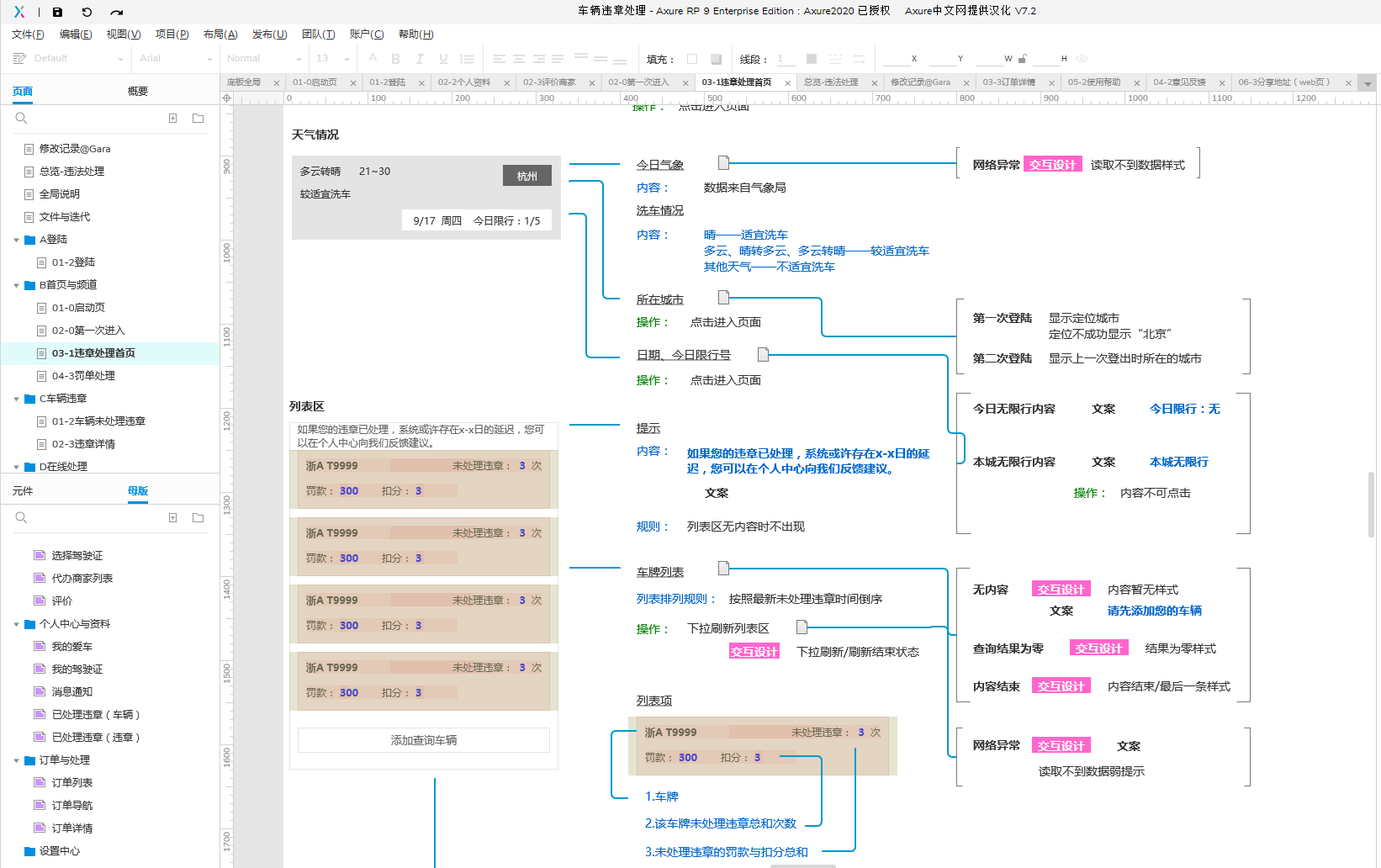Click the 添加查询车辆 button on canvas

pos(424,740)
